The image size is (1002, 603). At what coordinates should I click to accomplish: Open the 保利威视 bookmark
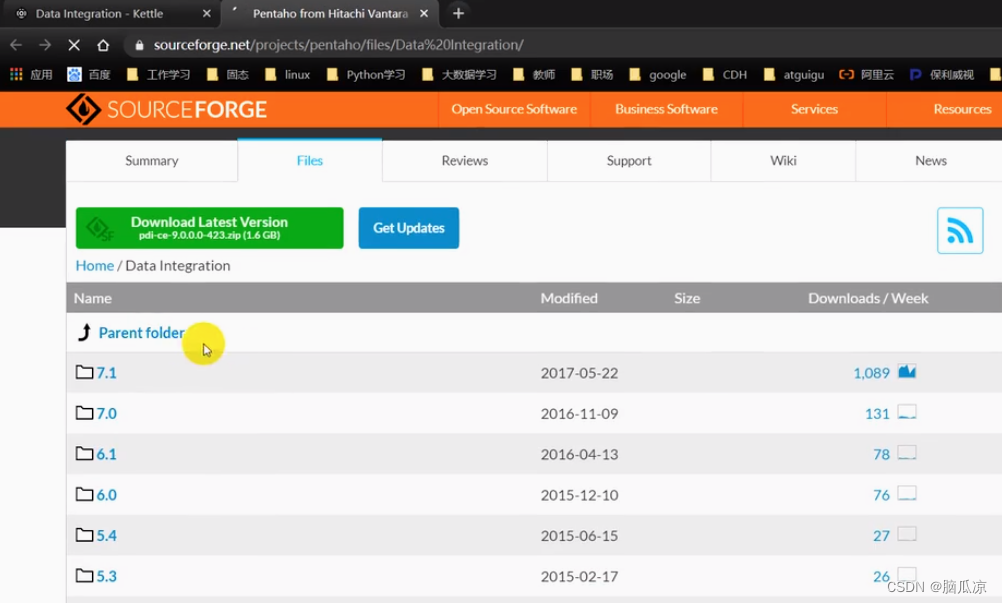[x=942, y=75]
